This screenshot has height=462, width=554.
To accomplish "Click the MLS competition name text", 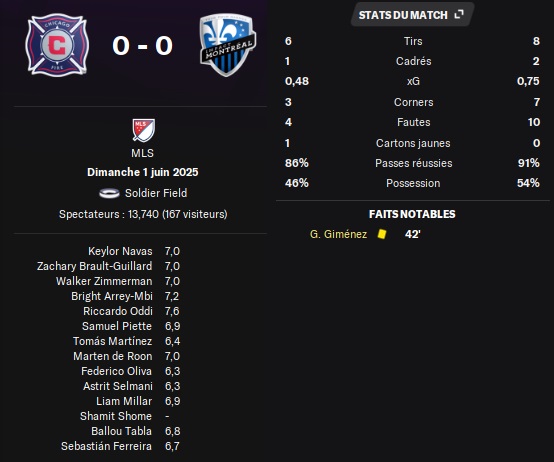I will (142, 153).
